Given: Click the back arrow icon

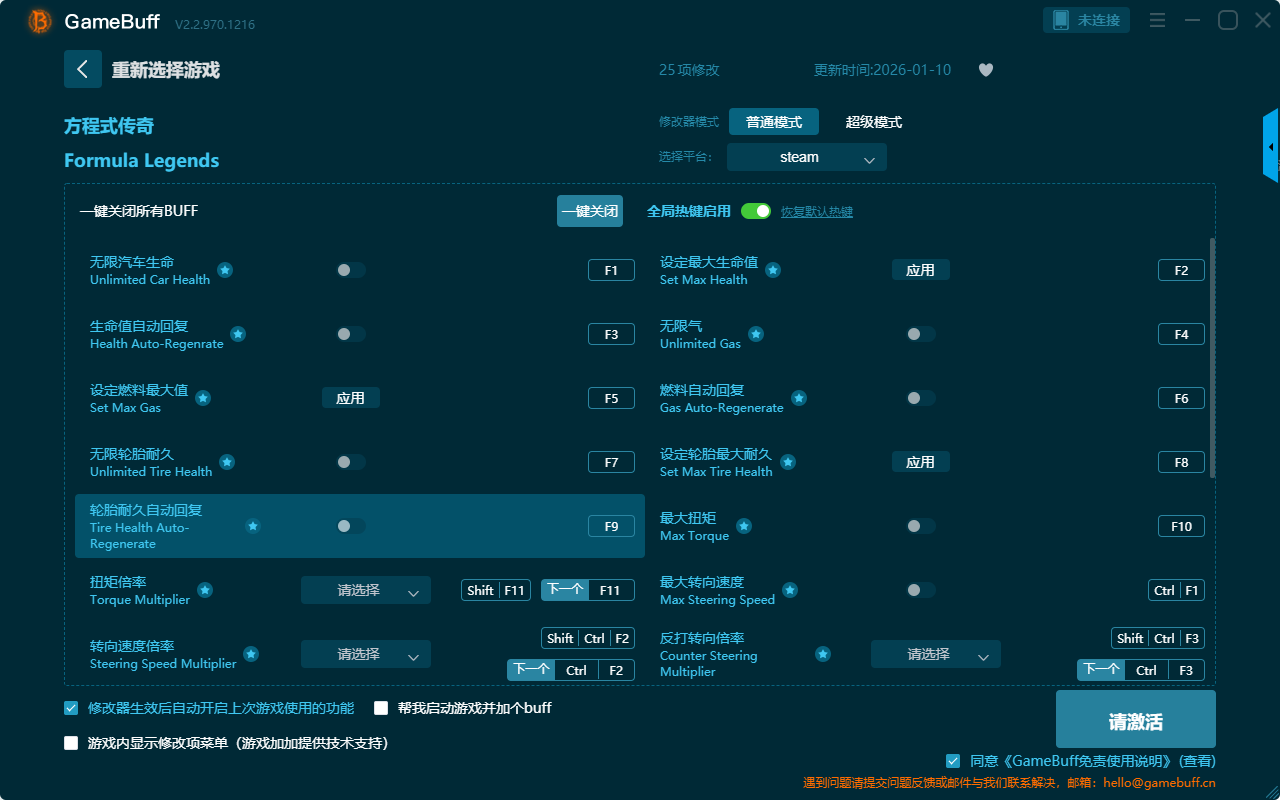Looking at the screenshot, I should pyautogui.click(x=83, y=69).
